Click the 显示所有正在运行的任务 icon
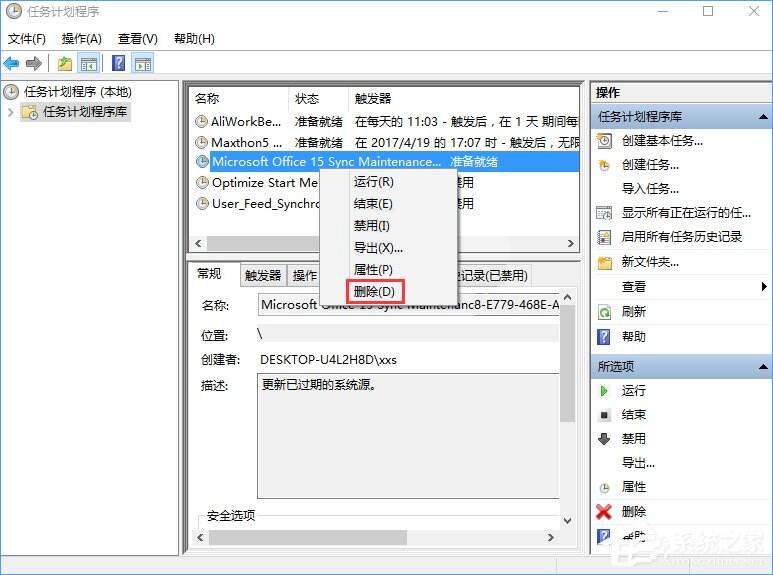773x575 pixels. click(x=604, y=213)
